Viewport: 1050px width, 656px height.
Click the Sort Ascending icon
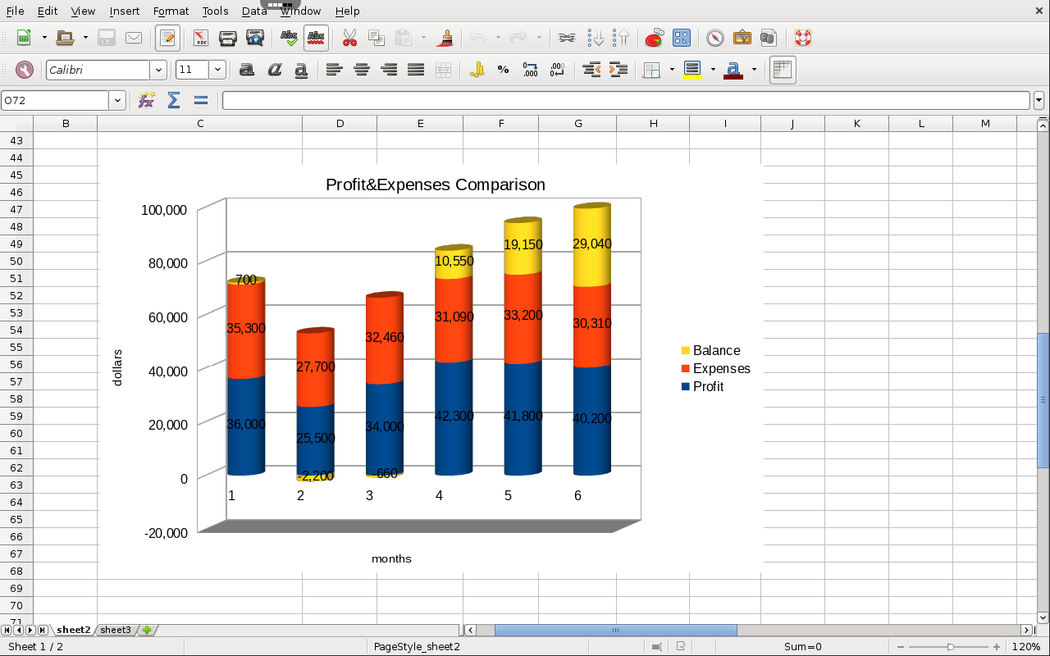pos(596,38)
